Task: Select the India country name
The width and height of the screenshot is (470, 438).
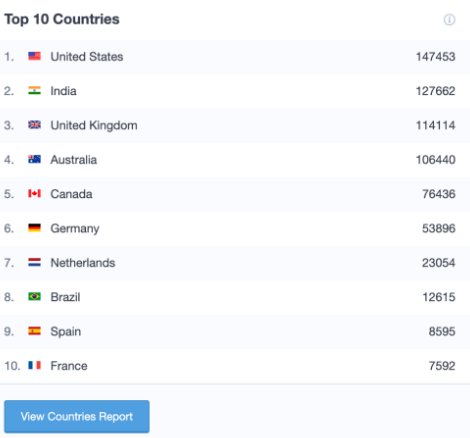Action: click(63, 91)
